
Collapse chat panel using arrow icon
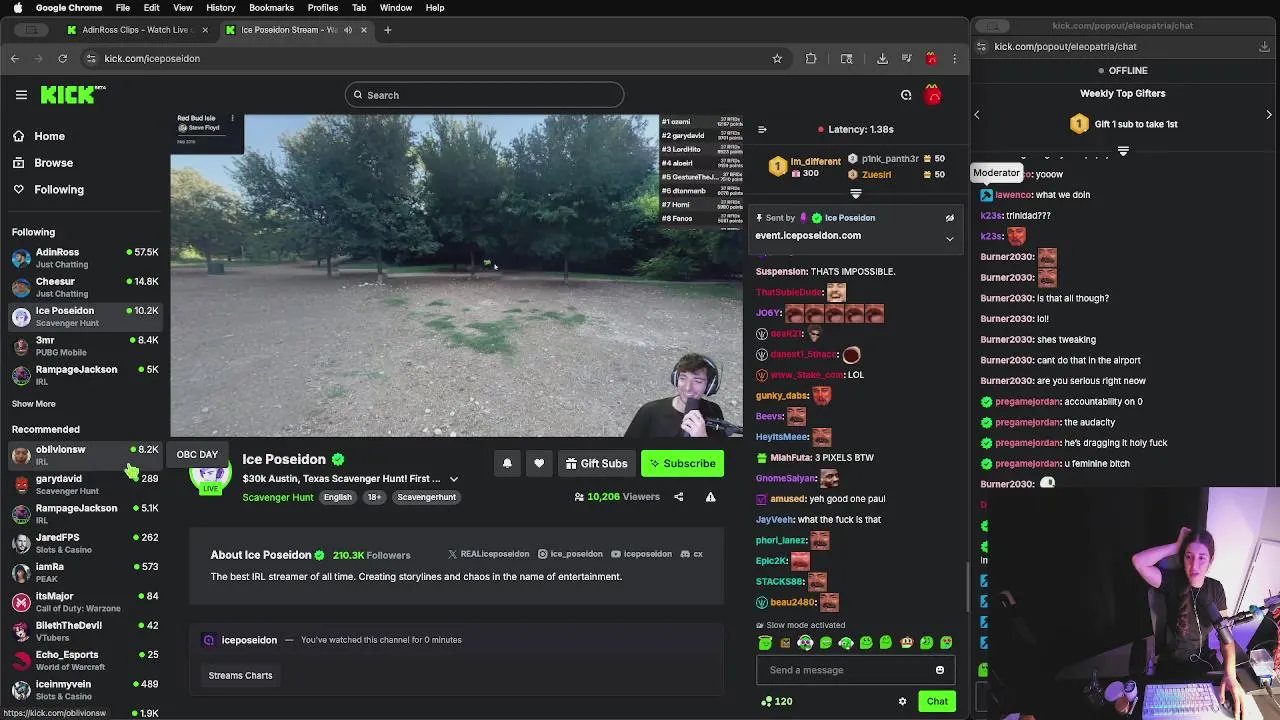762,129
